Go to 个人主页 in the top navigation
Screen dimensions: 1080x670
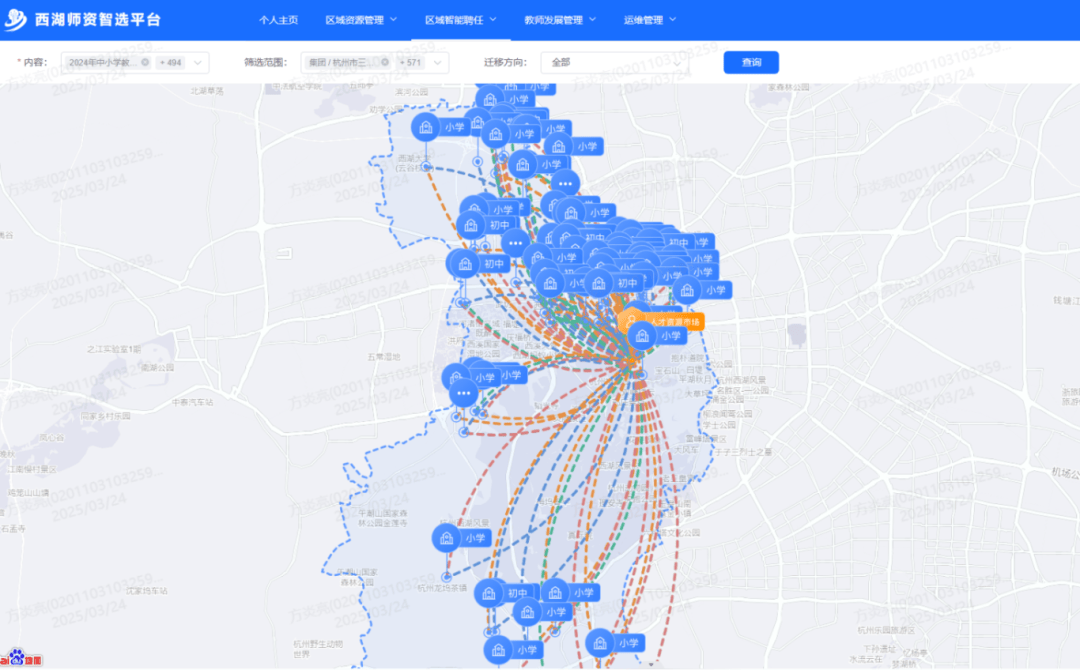279,20
